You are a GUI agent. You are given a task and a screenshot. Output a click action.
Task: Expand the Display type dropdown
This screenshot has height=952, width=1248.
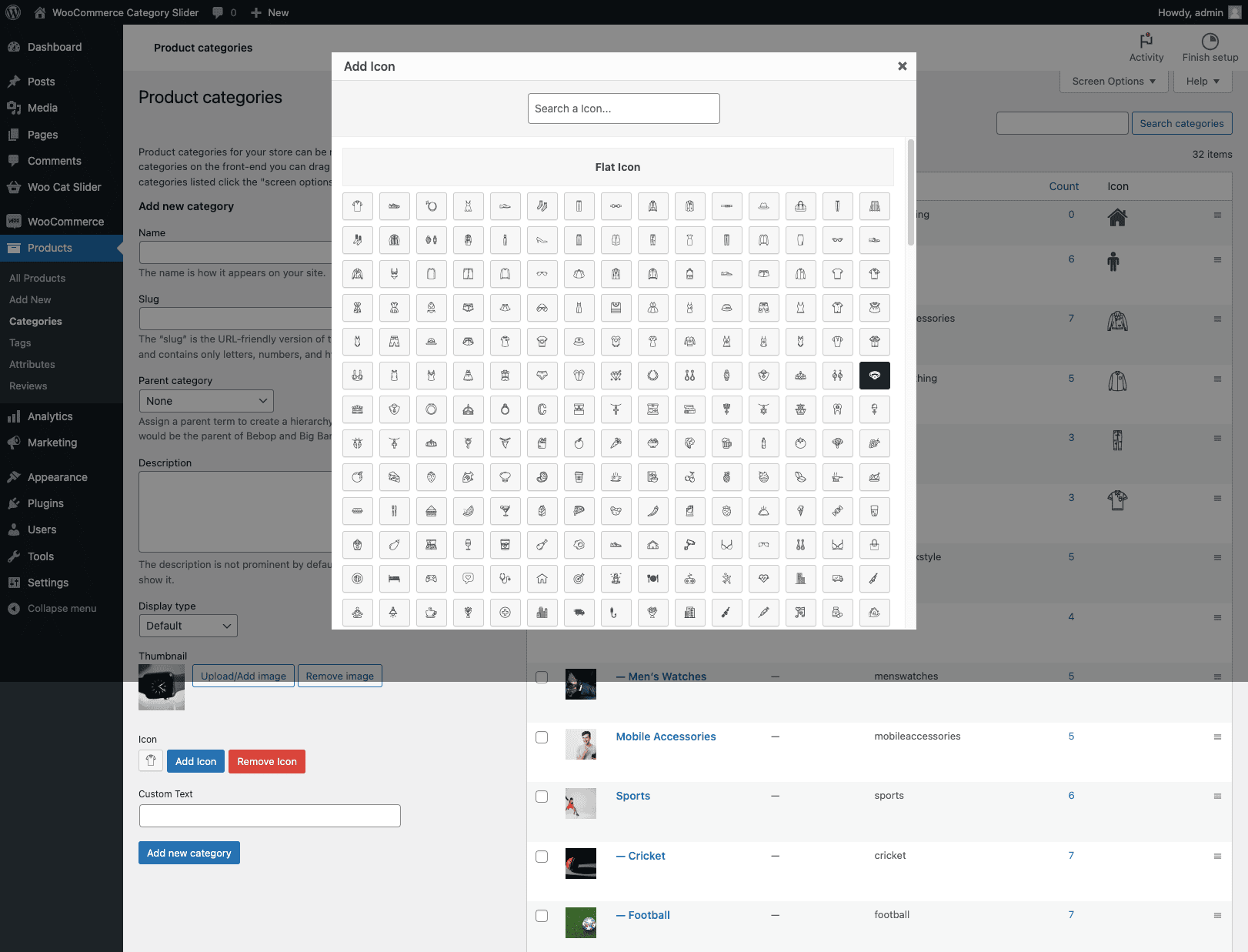click(188, 626)
